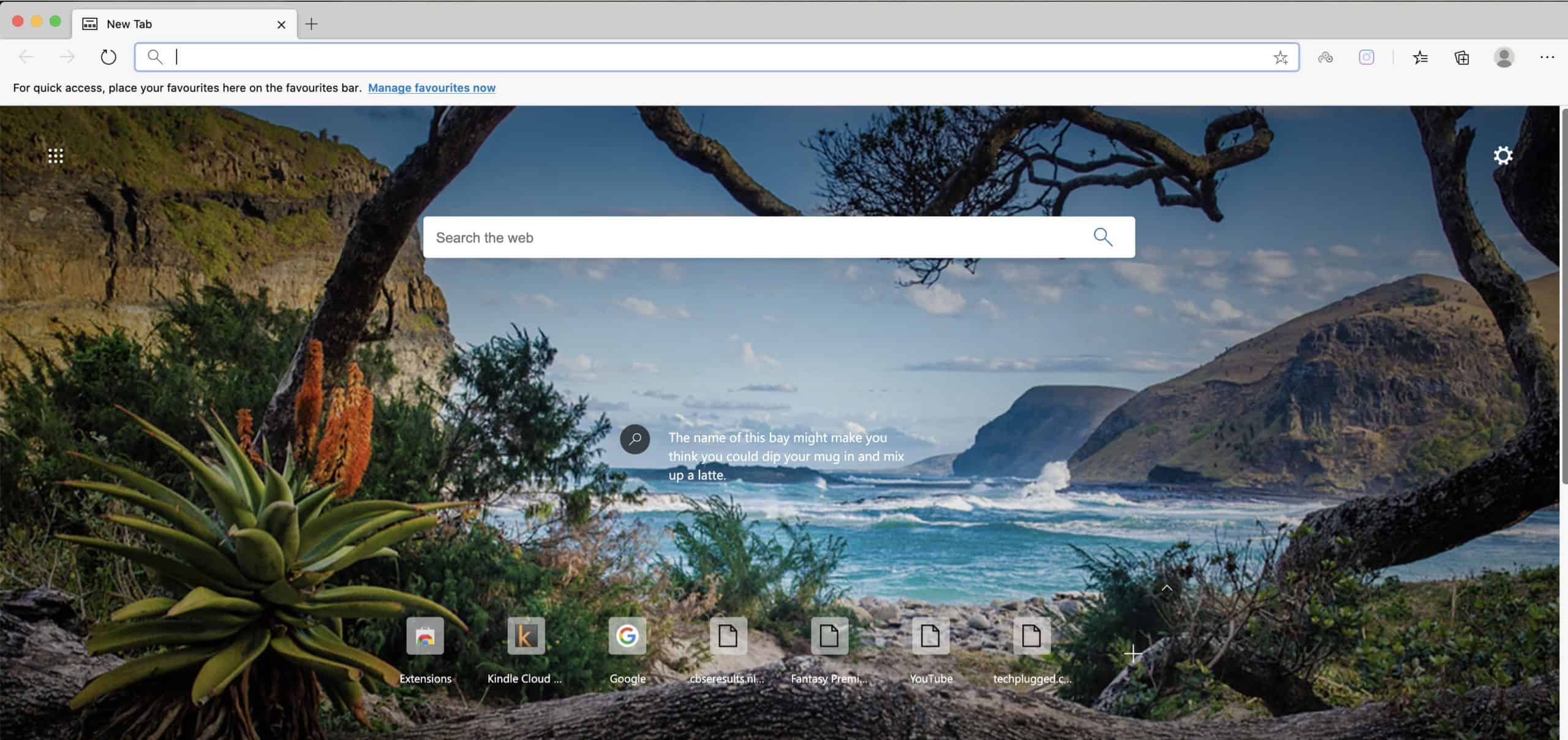This screenshot has width=1568, height=740.
Task: Click the user profile avatar icon
Action: [x=1504, y=58]
